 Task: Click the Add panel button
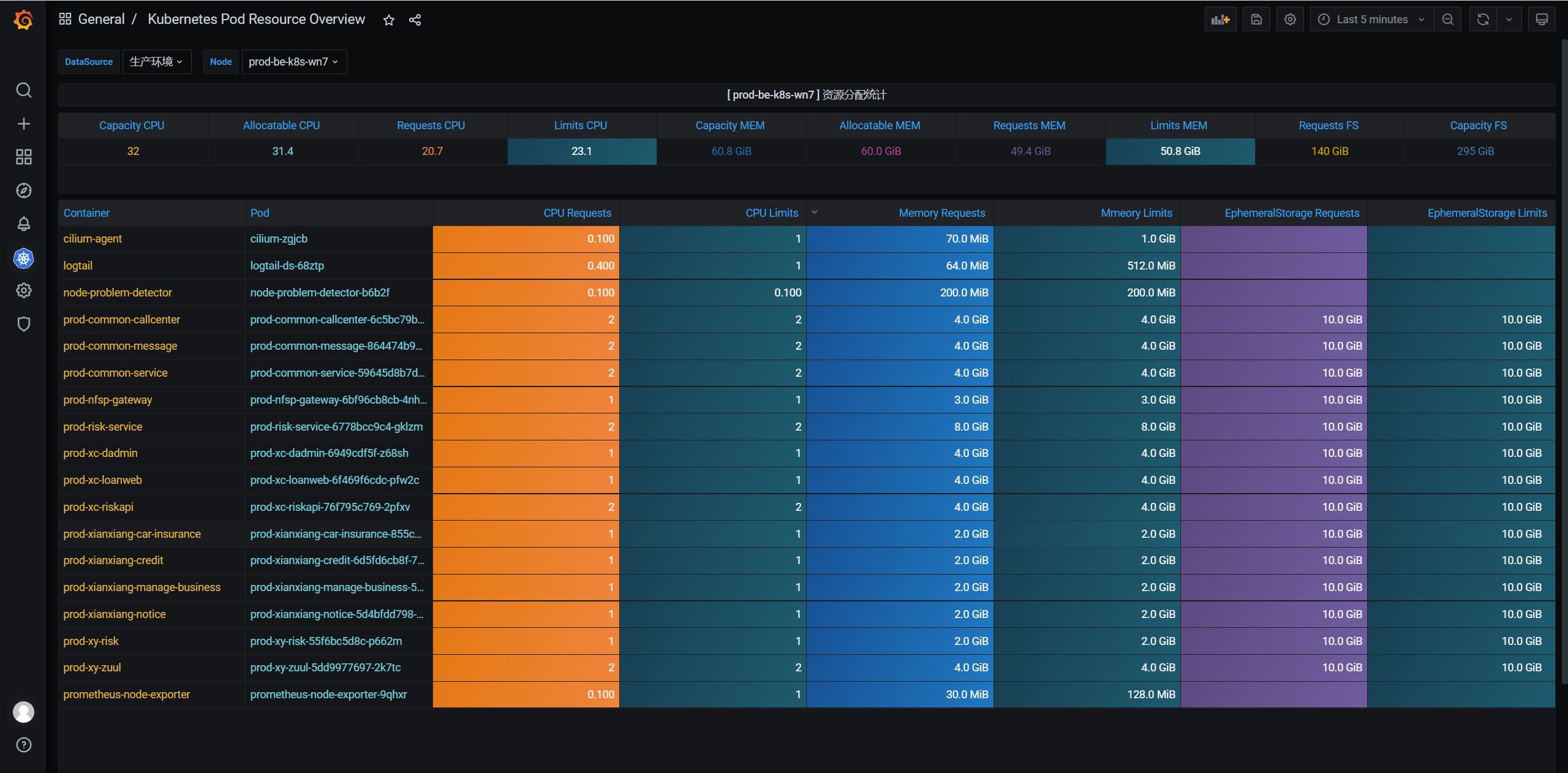coord(1220,20)
